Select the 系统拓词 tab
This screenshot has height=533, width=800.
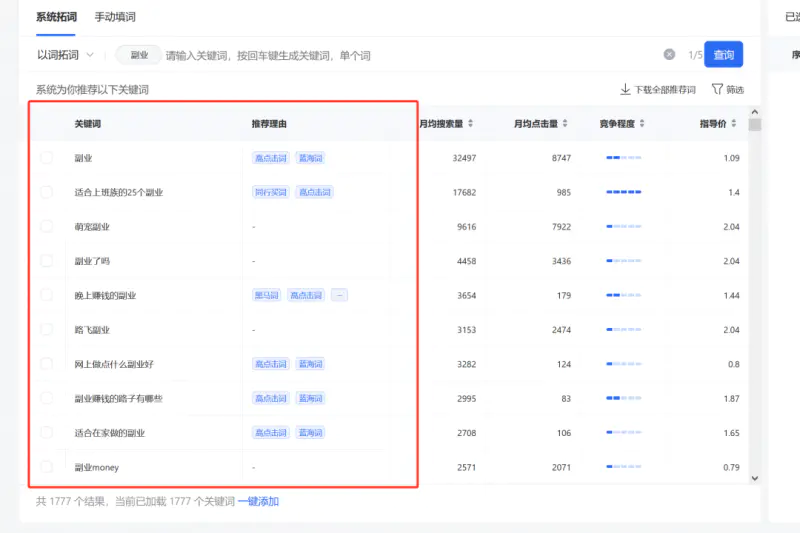56,17
